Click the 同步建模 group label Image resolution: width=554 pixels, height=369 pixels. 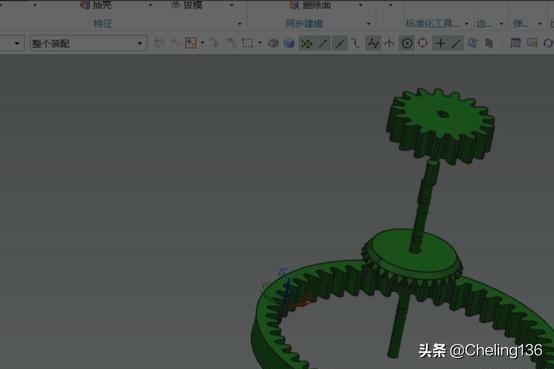[304, 24]
